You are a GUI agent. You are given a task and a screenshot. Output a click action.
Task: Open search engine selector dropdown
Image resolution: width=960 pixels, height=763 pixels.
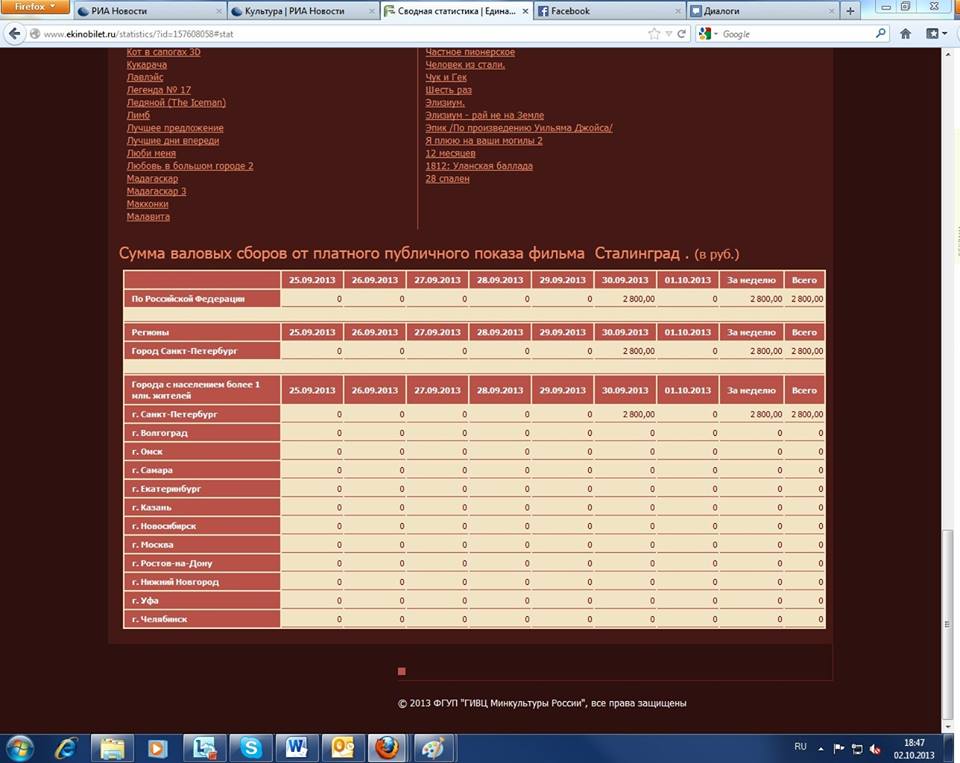(708, 34)
